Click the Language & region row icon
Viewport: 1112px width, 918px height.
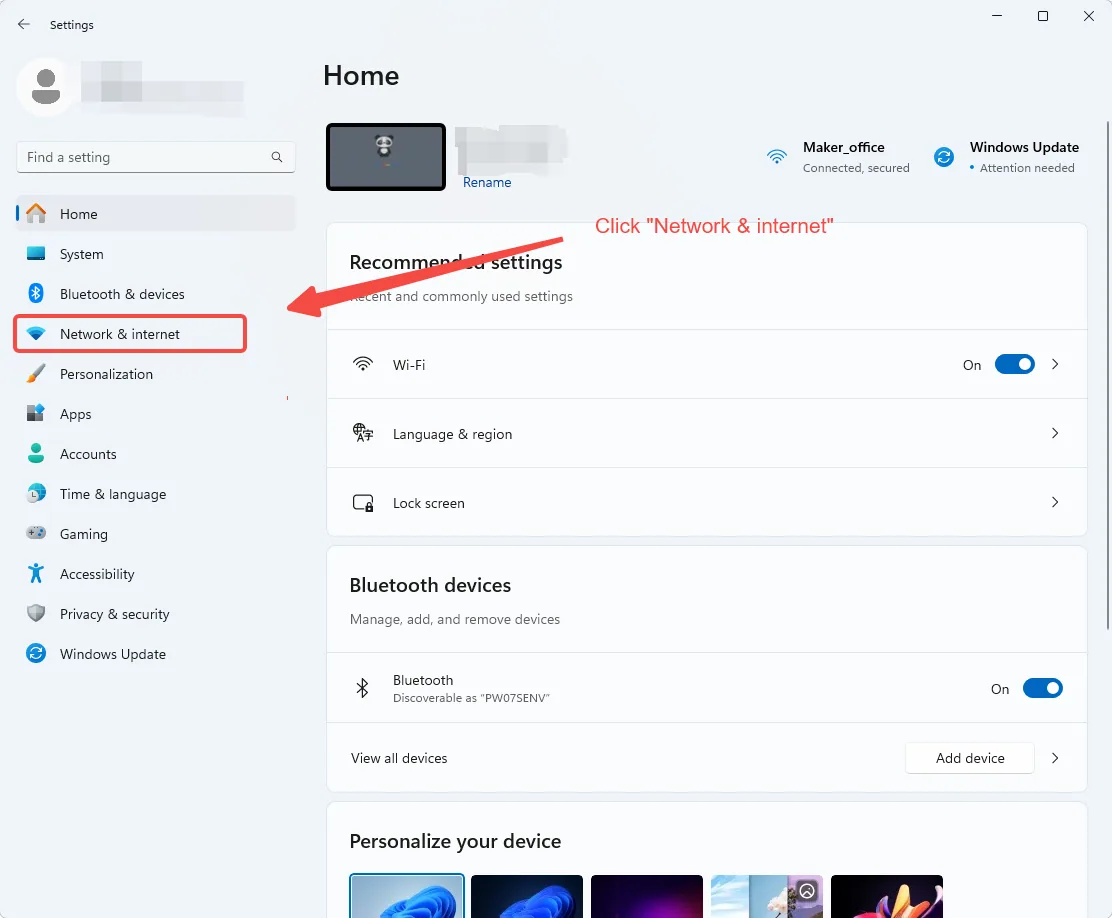coord(362,433)
